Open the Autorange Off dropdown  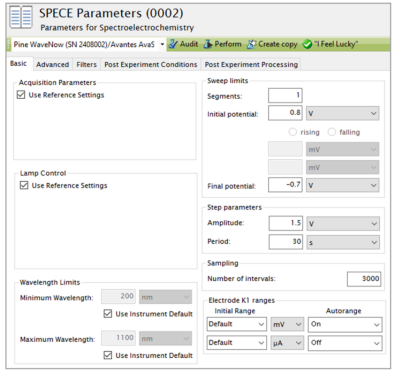345,343
